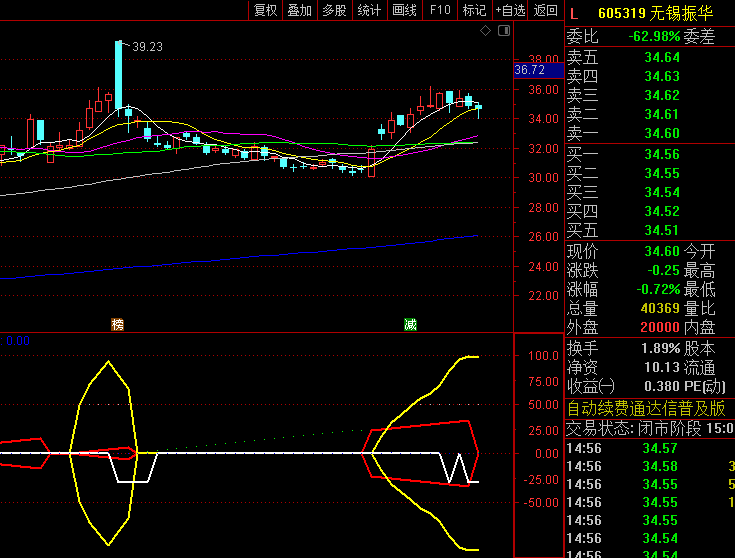735x558 pixels.
Task: Click the 100.0 indicator axis label
Action: tap(543, 356)
